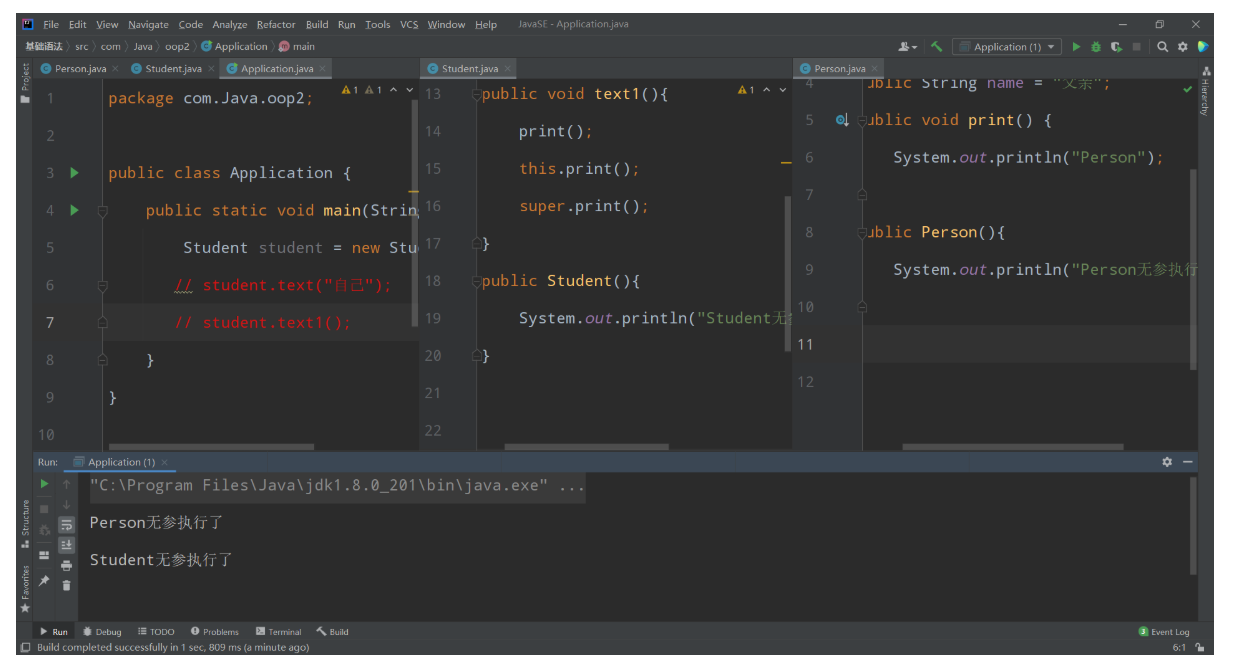Click the oop2 breadcrumb in navigation bar
The width and height of the screenshot is (1239, 663).
177,47
